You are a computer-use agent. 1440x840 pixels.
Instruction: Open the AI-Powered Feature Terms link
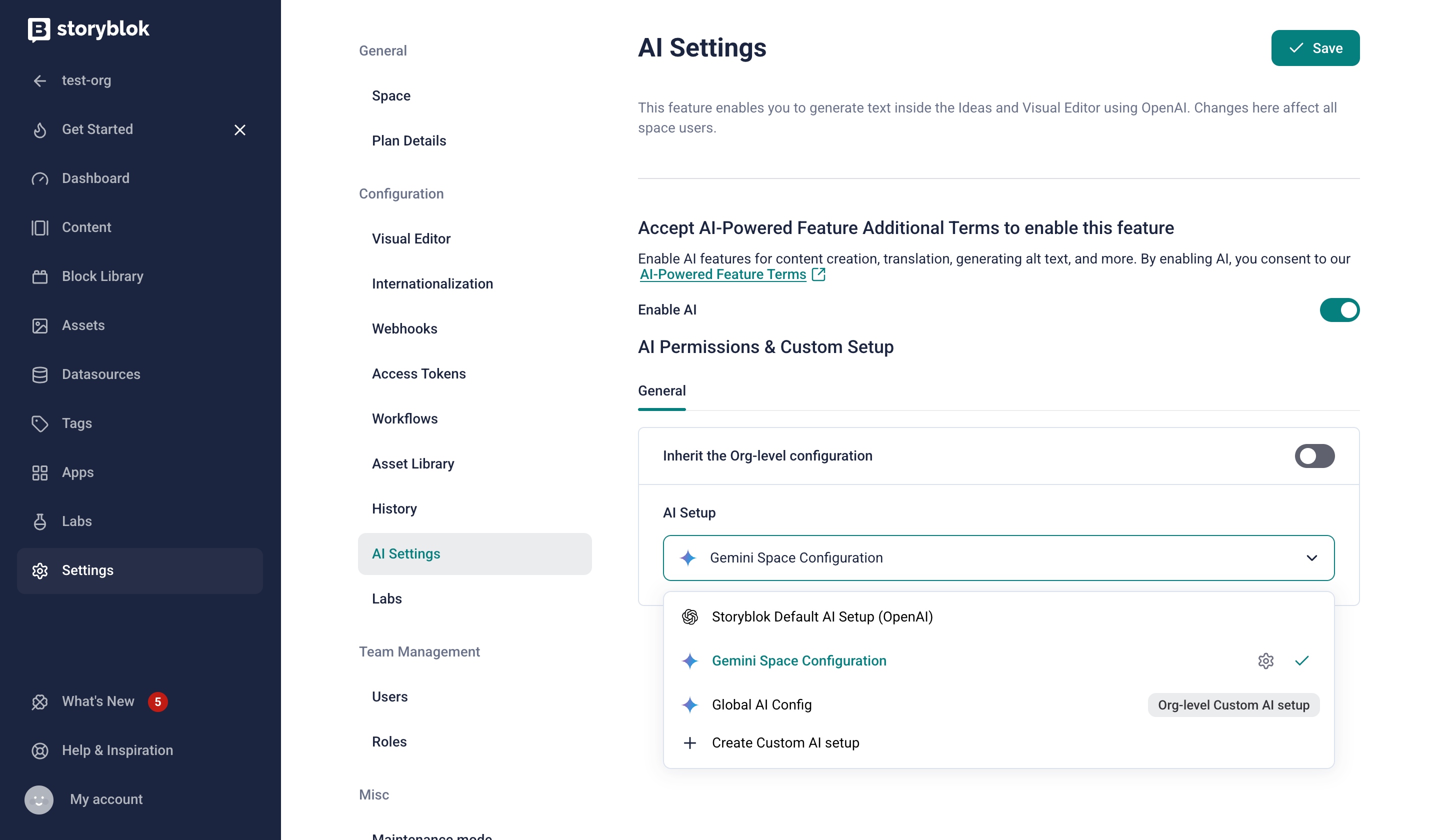(723, 274)
